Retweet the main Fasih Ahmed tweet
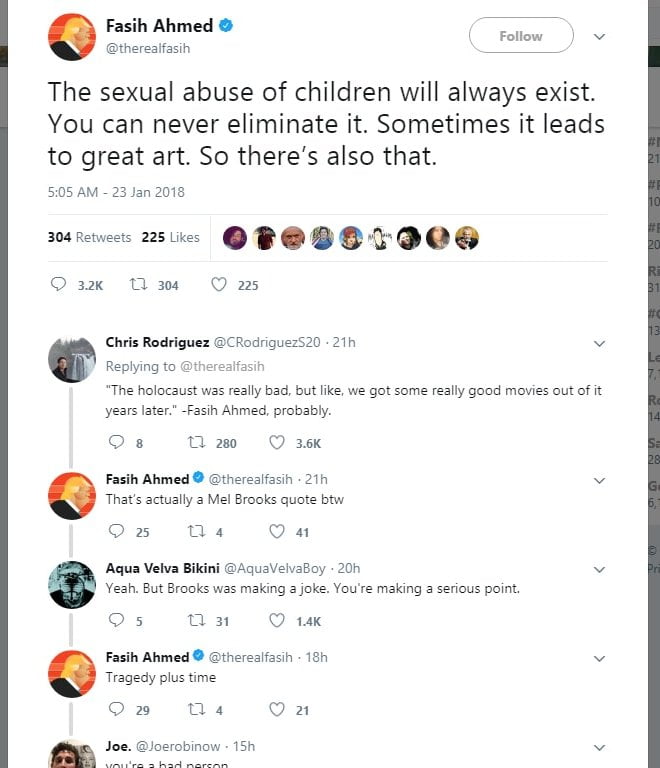Image resolution: width=660 pixels, height=768 pixels. (138, 285)
